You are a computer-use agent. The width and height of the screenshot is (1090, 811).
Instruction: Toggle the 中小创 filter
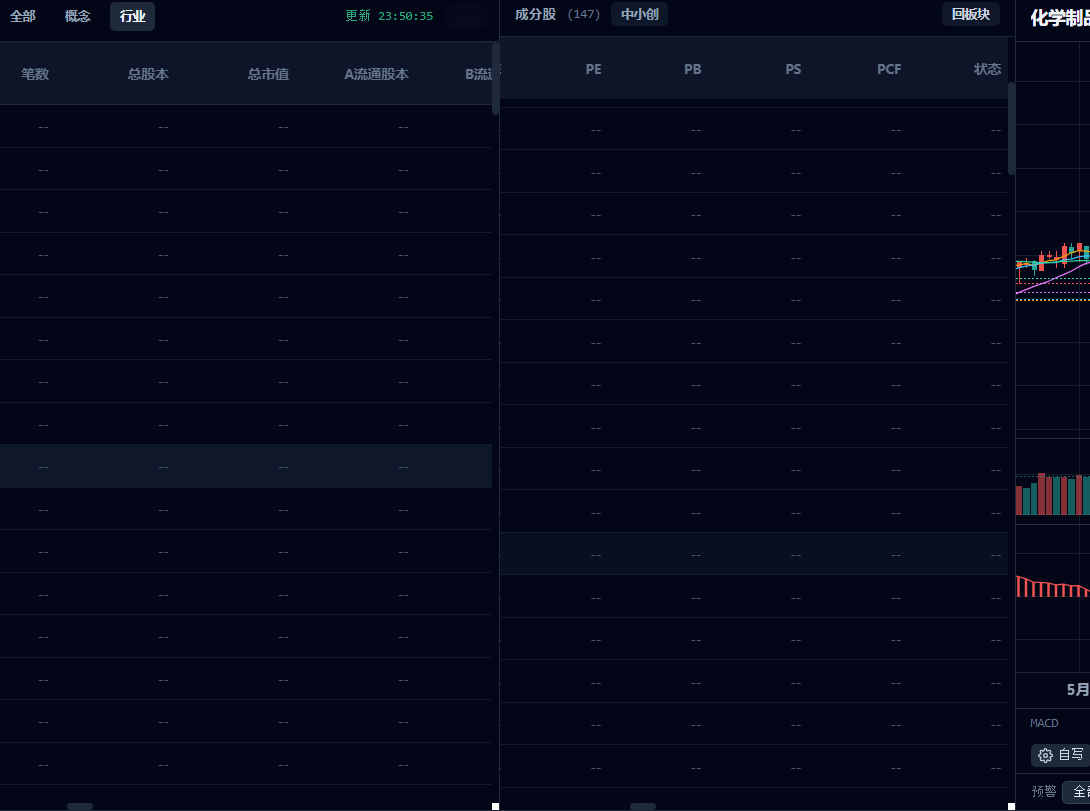click(640, 14)
